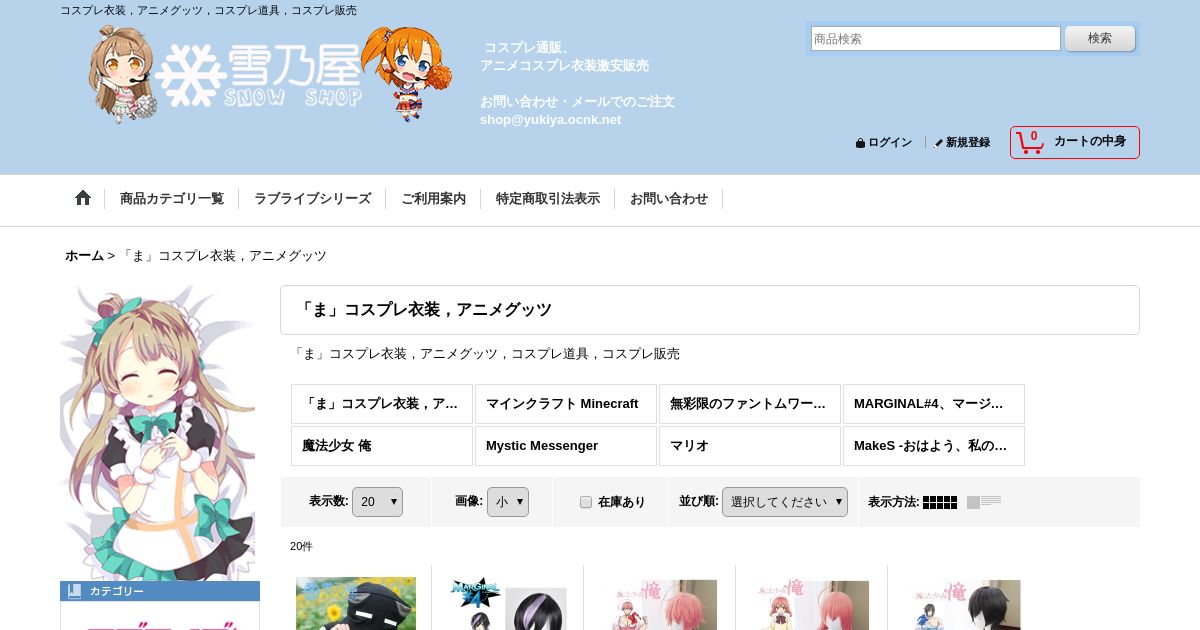The width and height of the screenshot is (1200, 630).
Task: Click the maid girl sidebar banner
Action: point(158,432)
